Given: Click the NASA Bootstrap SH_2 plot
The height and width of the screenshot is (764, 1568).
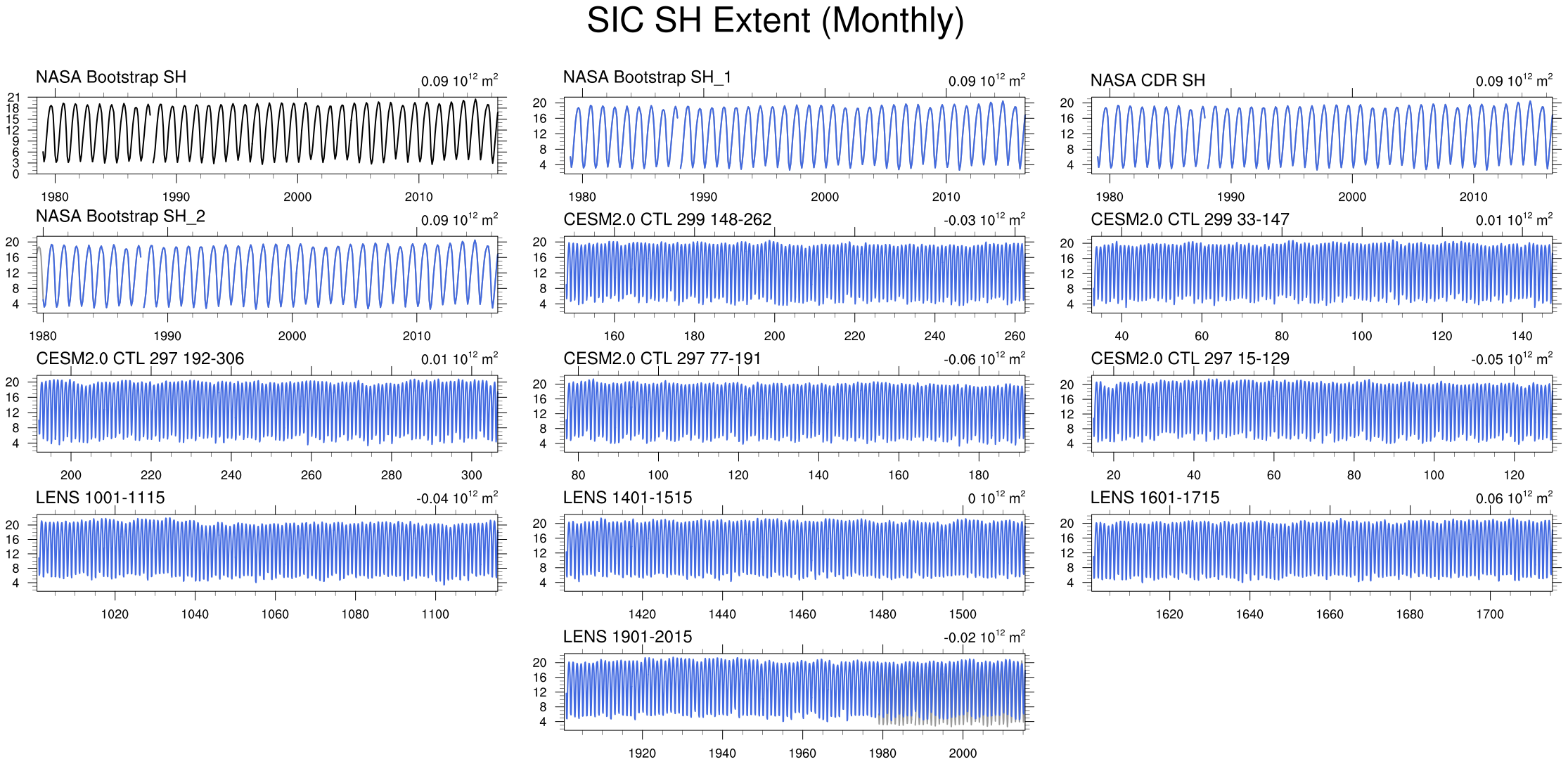Looking at the screenshot, I should pyautogui.click(x=267, y=275).
